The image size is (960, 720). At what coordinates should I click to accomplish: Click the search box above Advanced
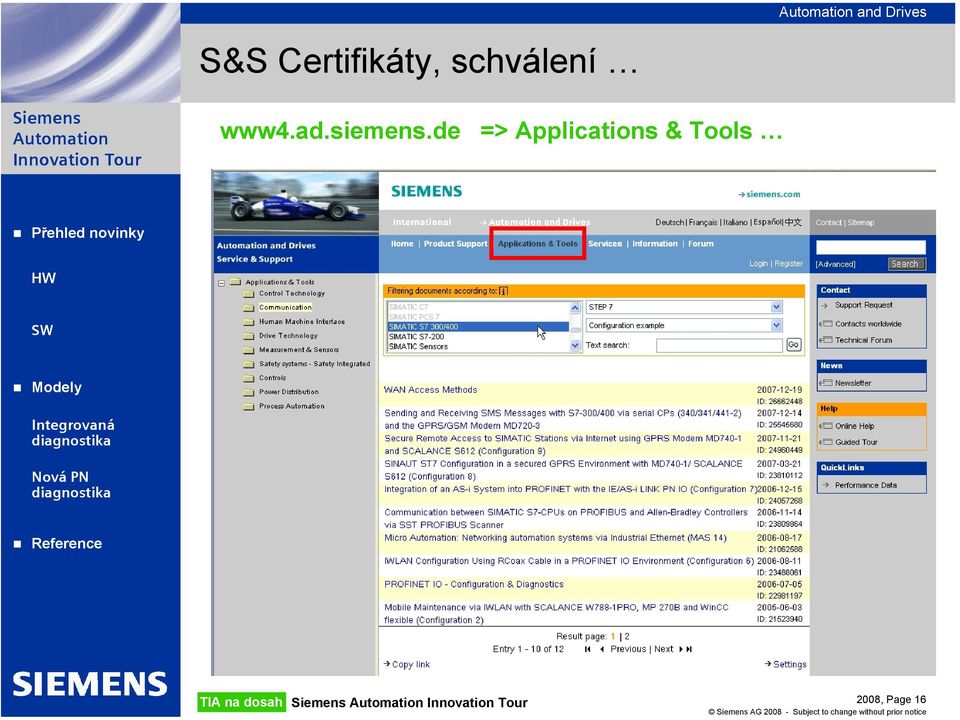(x=871, y=247)
